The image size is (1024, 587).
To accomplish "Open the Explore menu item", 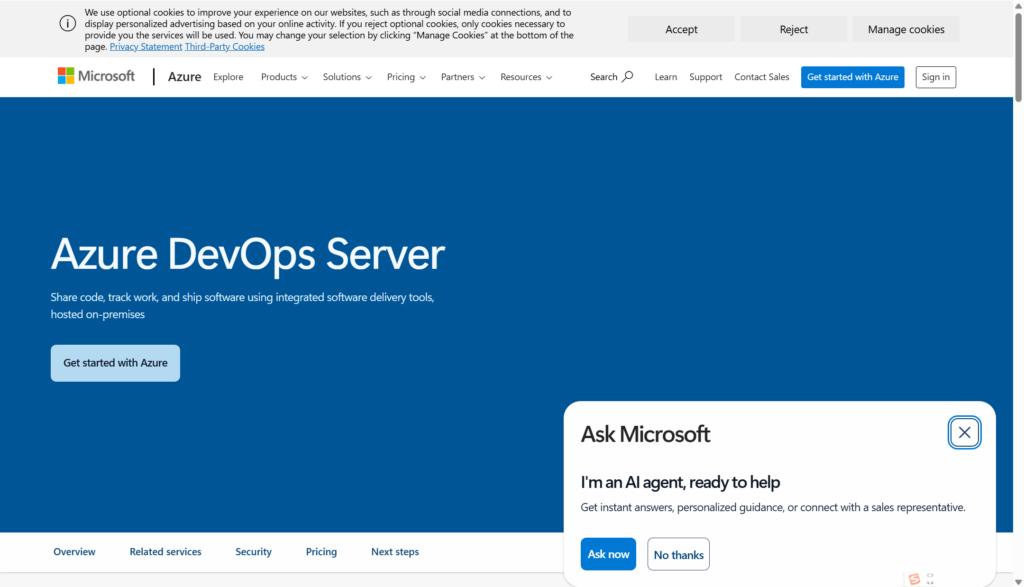I will point(228,77).
